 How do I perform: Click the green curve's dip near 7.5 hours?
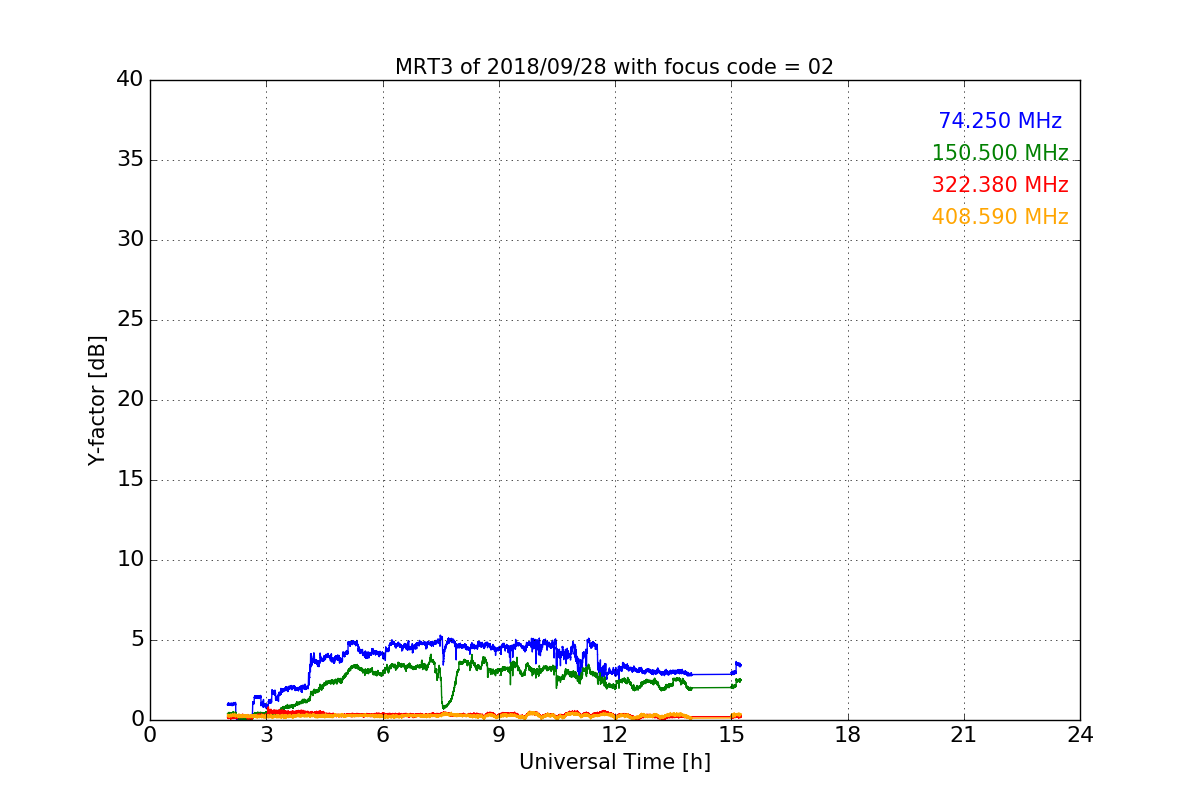click(x=444, y=706)
